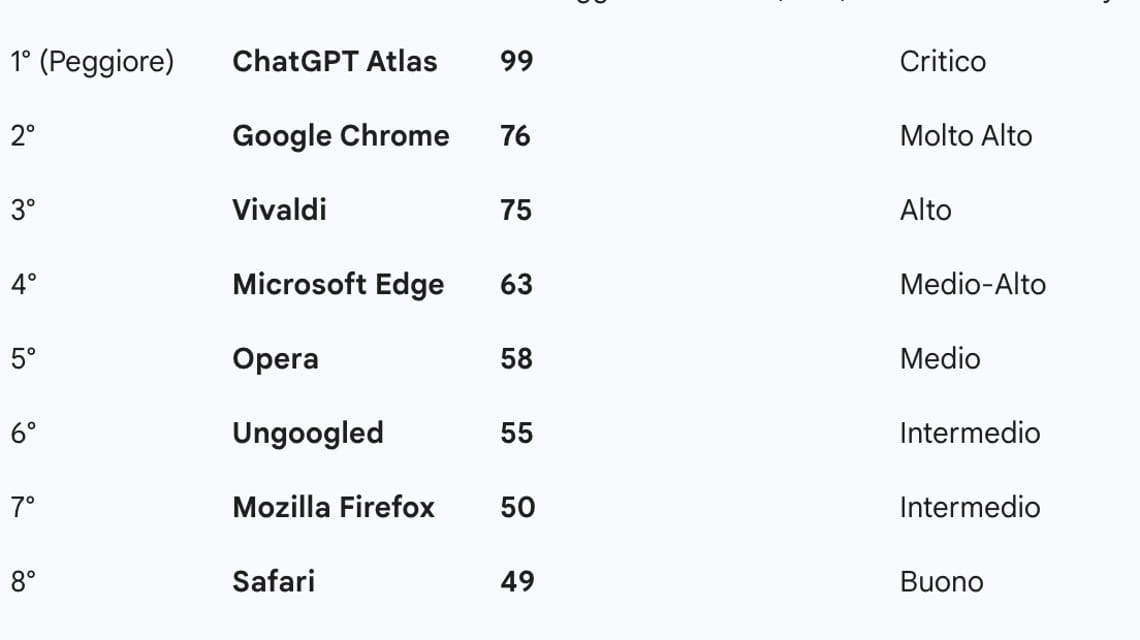1140x640 pixels.
Task: Select the Alto rating in Vivaldi row
Action: point(925,210)
